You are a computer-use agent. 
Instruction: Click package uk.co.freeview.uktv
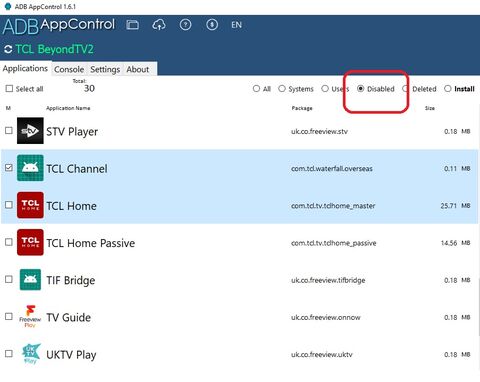pyautogui.click(x=321, y=355)
